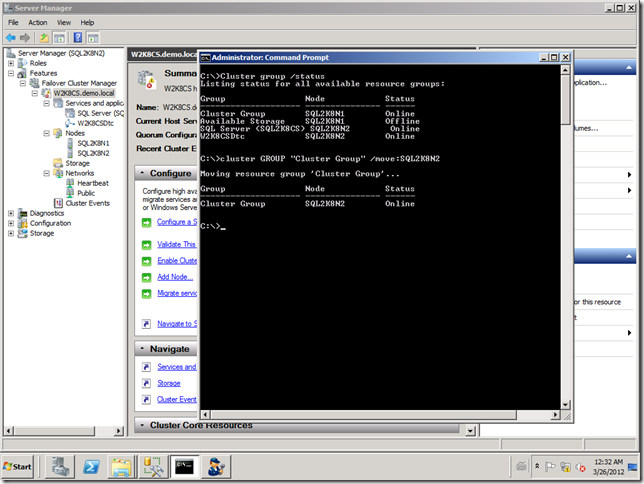The image size is (644, 484).
Task: Expand the Roles tree node
Action: pos(11,63)
